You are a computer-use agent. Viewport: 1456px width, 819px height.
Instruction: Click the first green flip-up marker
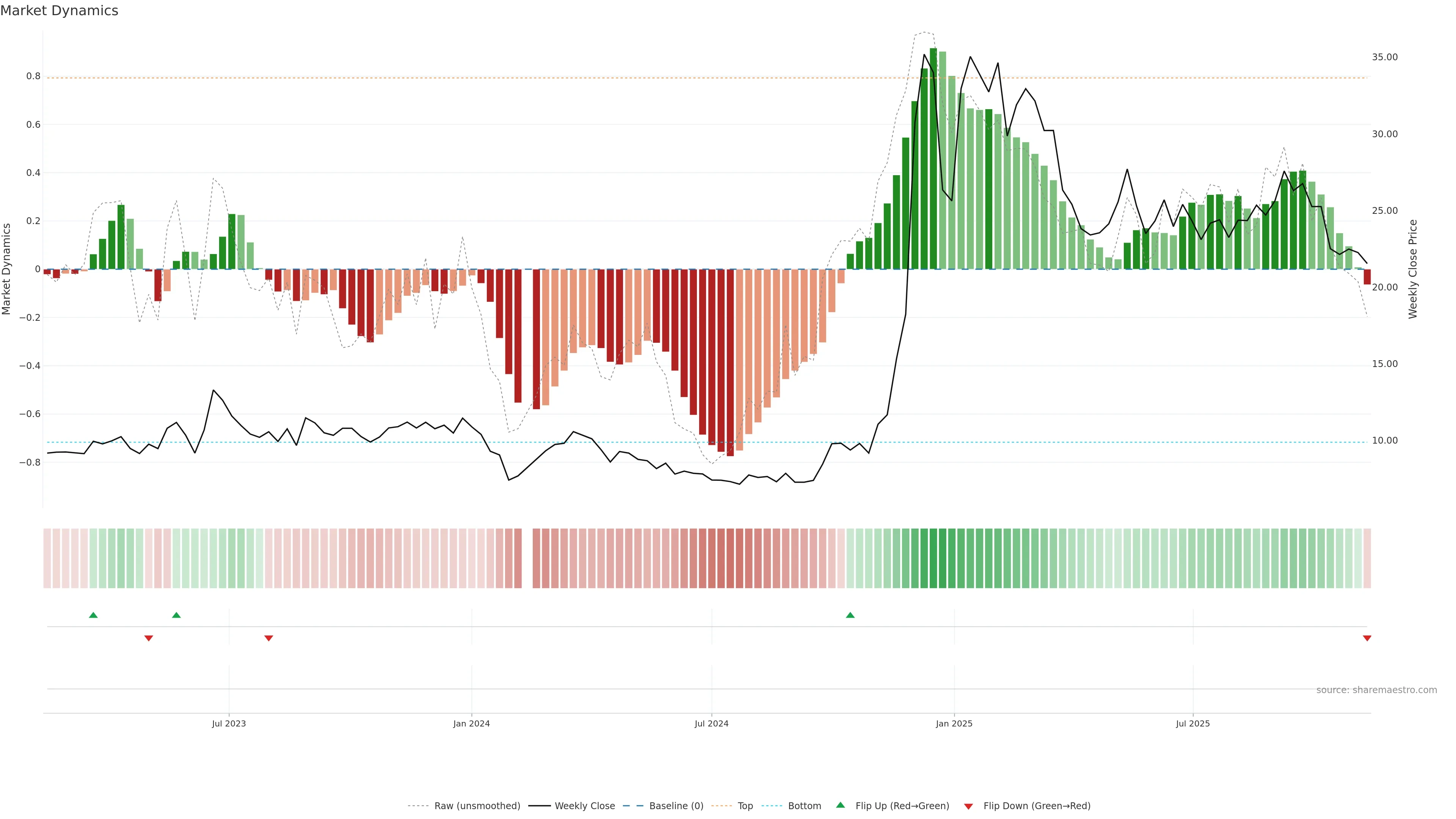(93, 615)
